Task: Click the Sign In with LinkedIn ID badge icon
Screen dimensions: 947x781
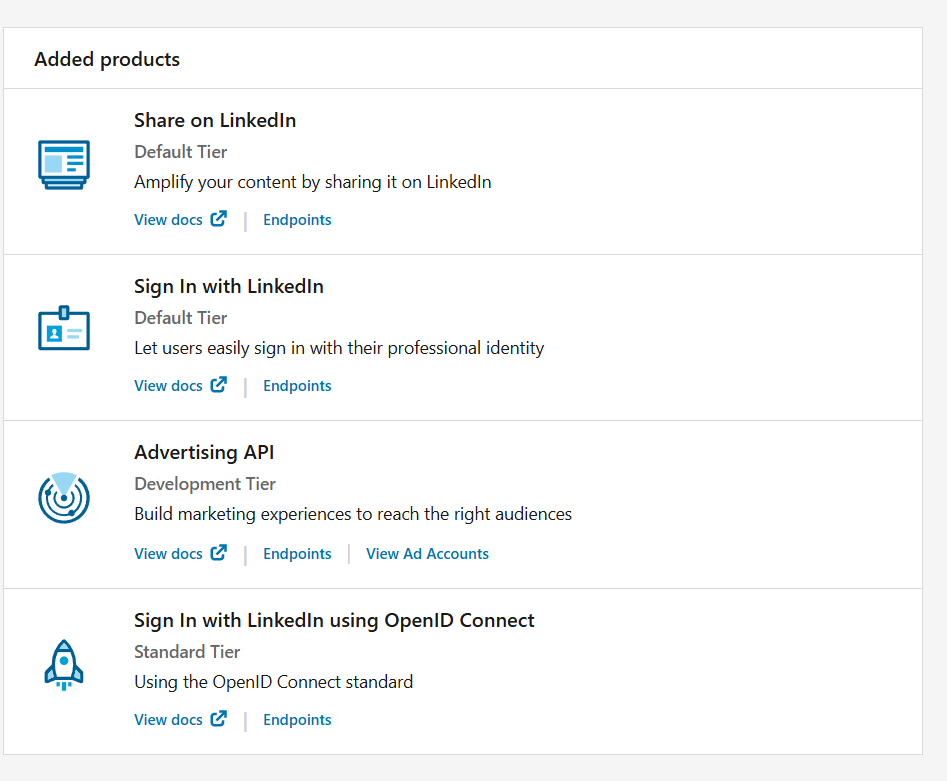Action: tap(64, 329)
